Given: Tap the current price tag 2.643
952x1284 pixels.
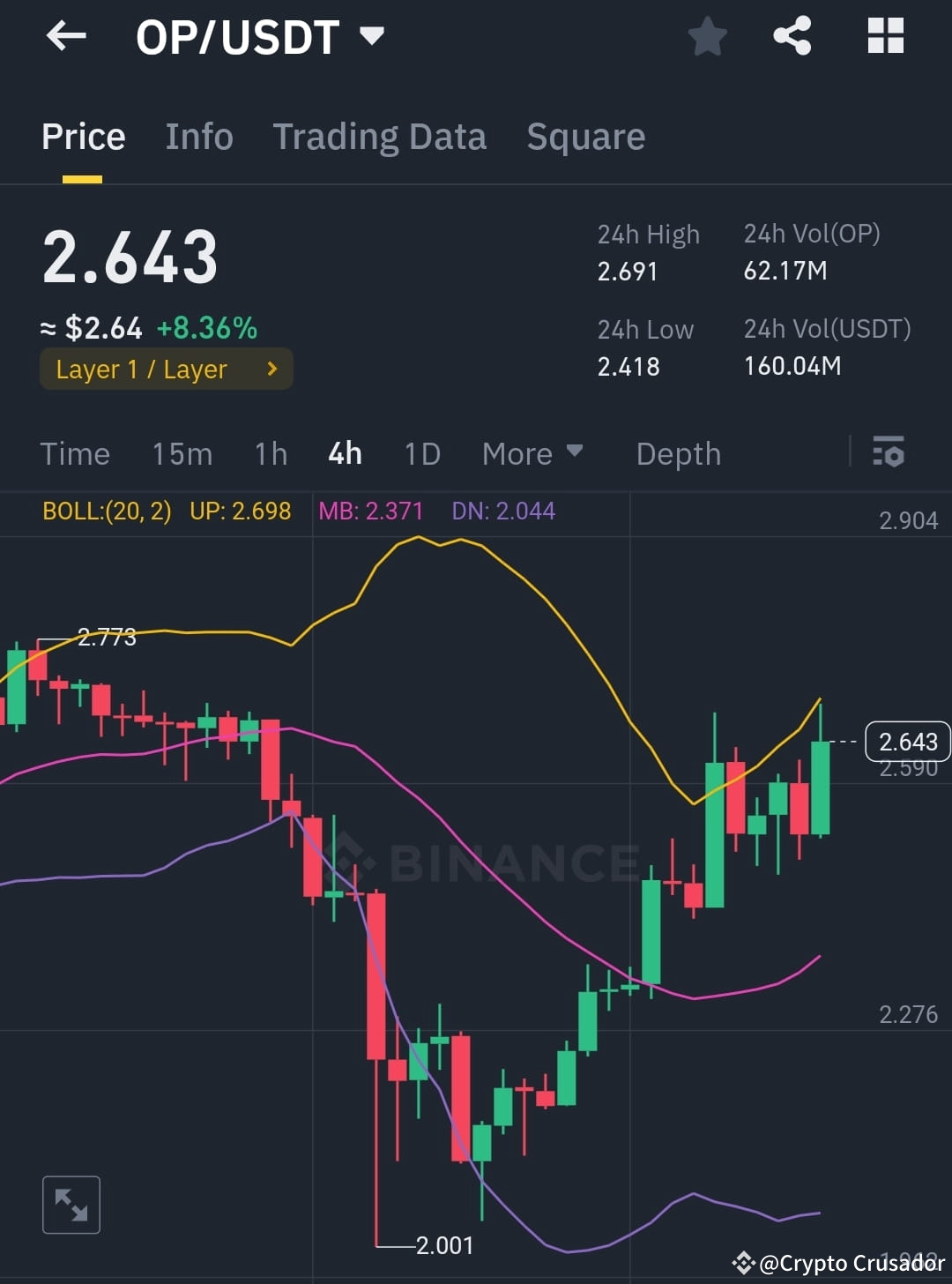Looking at the screenshot, I should (x=908, y=742).
